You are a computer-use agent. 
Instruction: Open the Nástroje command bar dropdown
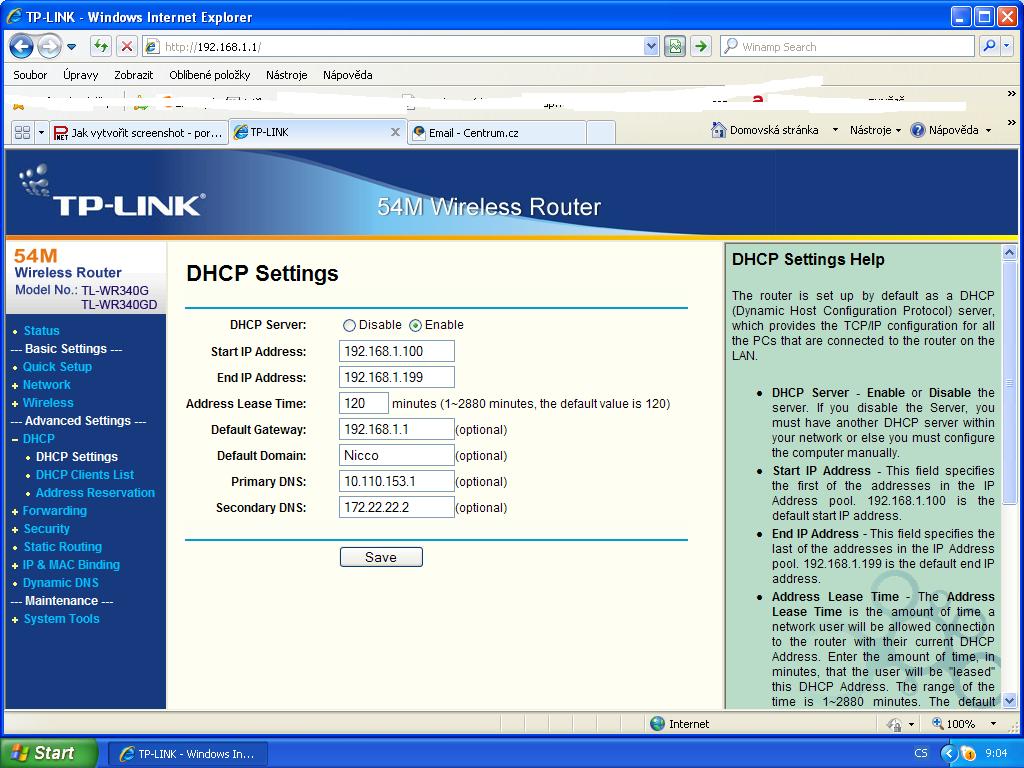(x=875, y=130)
